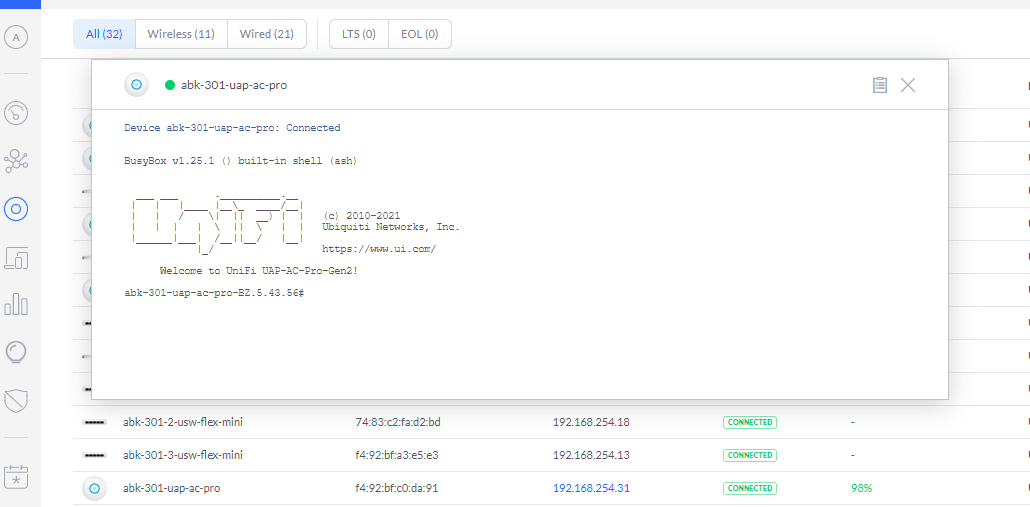
Task: Open Dashboard from the sidebar gauge icon
Action: [16, 112]
